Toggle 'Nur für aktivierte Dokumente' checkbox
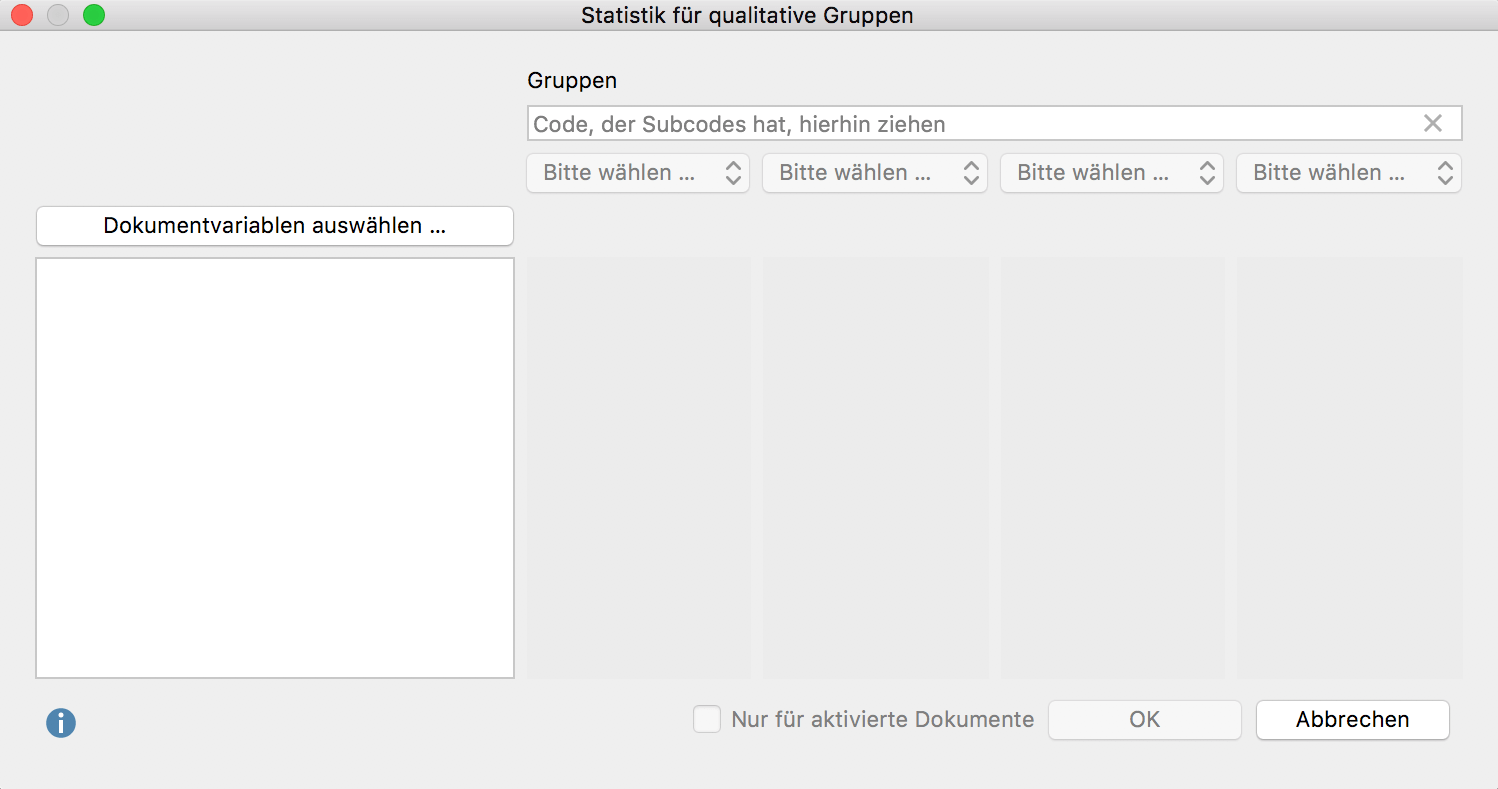The image size is (1498, 789). pyautogui.click(x=707, y=719)
